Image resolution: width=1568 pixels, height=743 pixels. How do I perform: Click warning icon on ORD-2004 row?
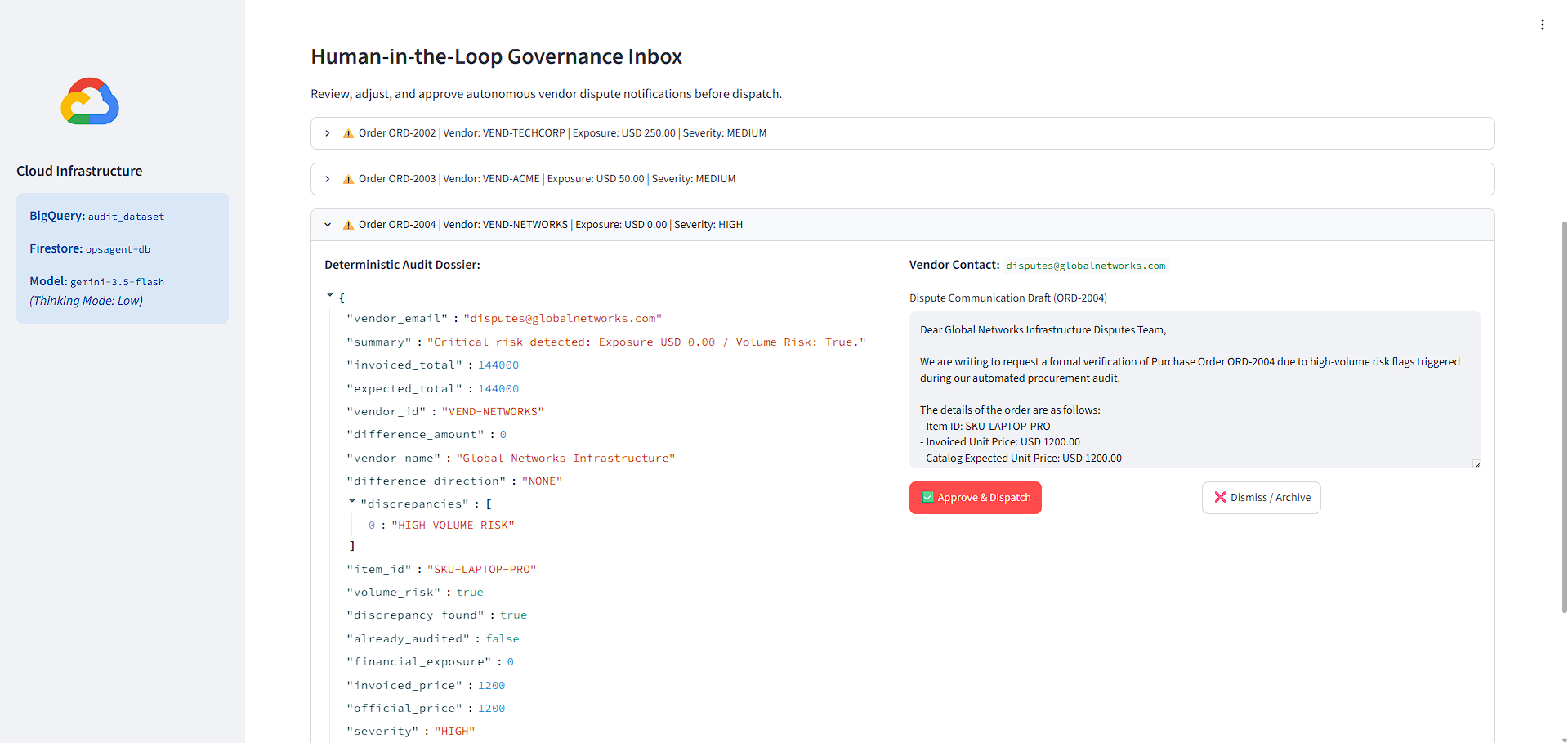(348, 225)
